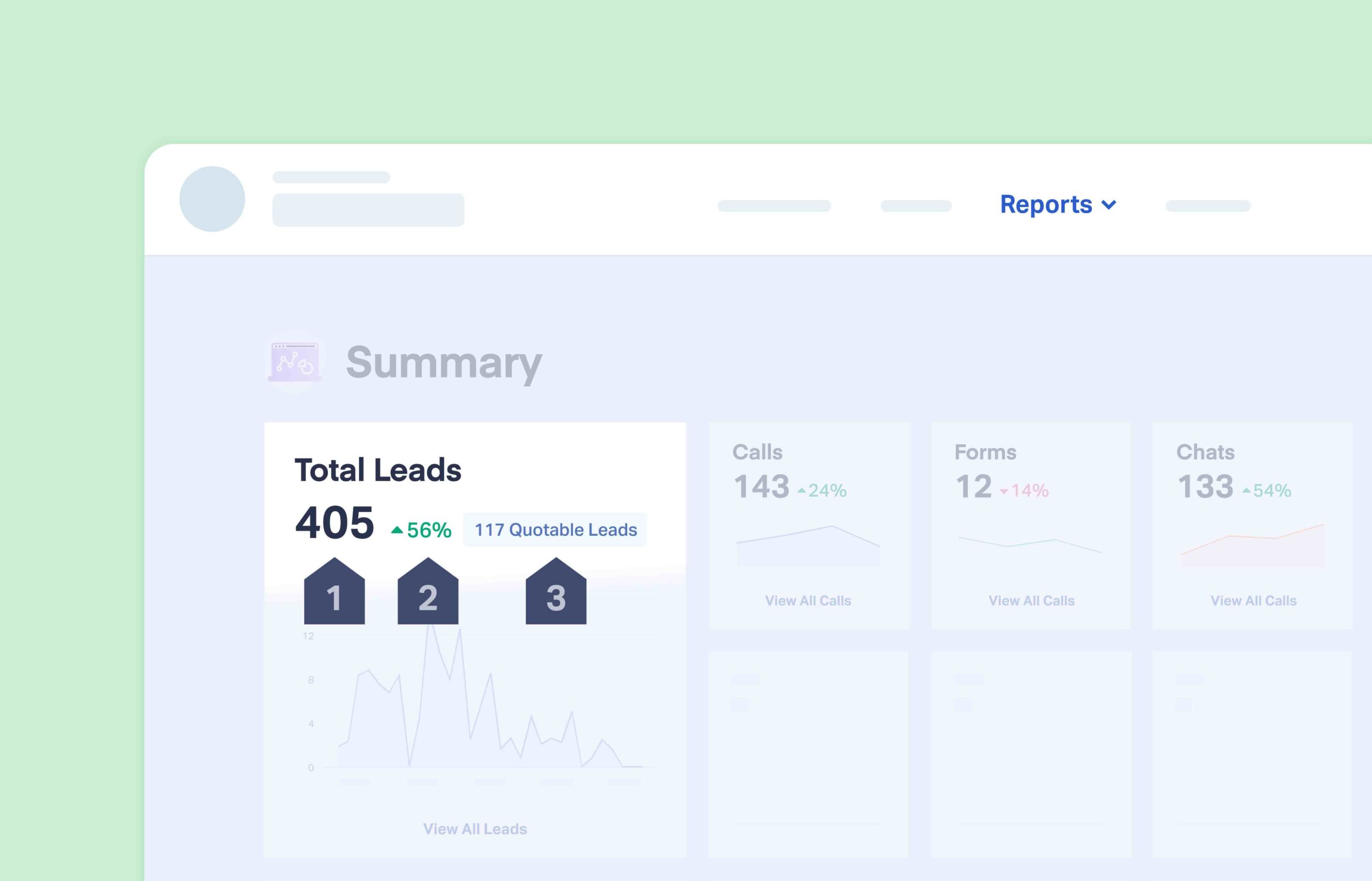Click the Calls card title
The width and height of the screenshot is (1372, 881).
(757, 452)
